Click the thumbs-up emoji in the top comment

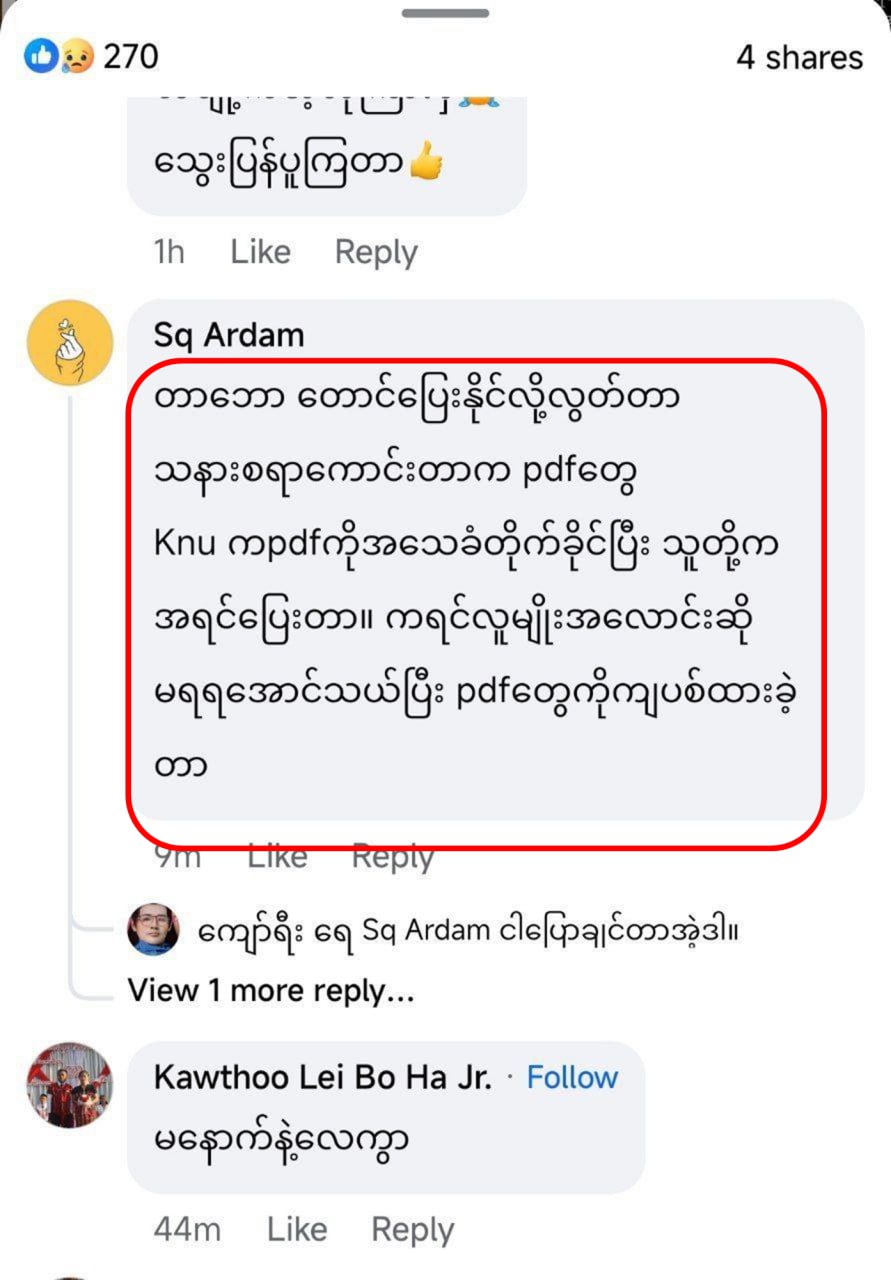[426, 163]
